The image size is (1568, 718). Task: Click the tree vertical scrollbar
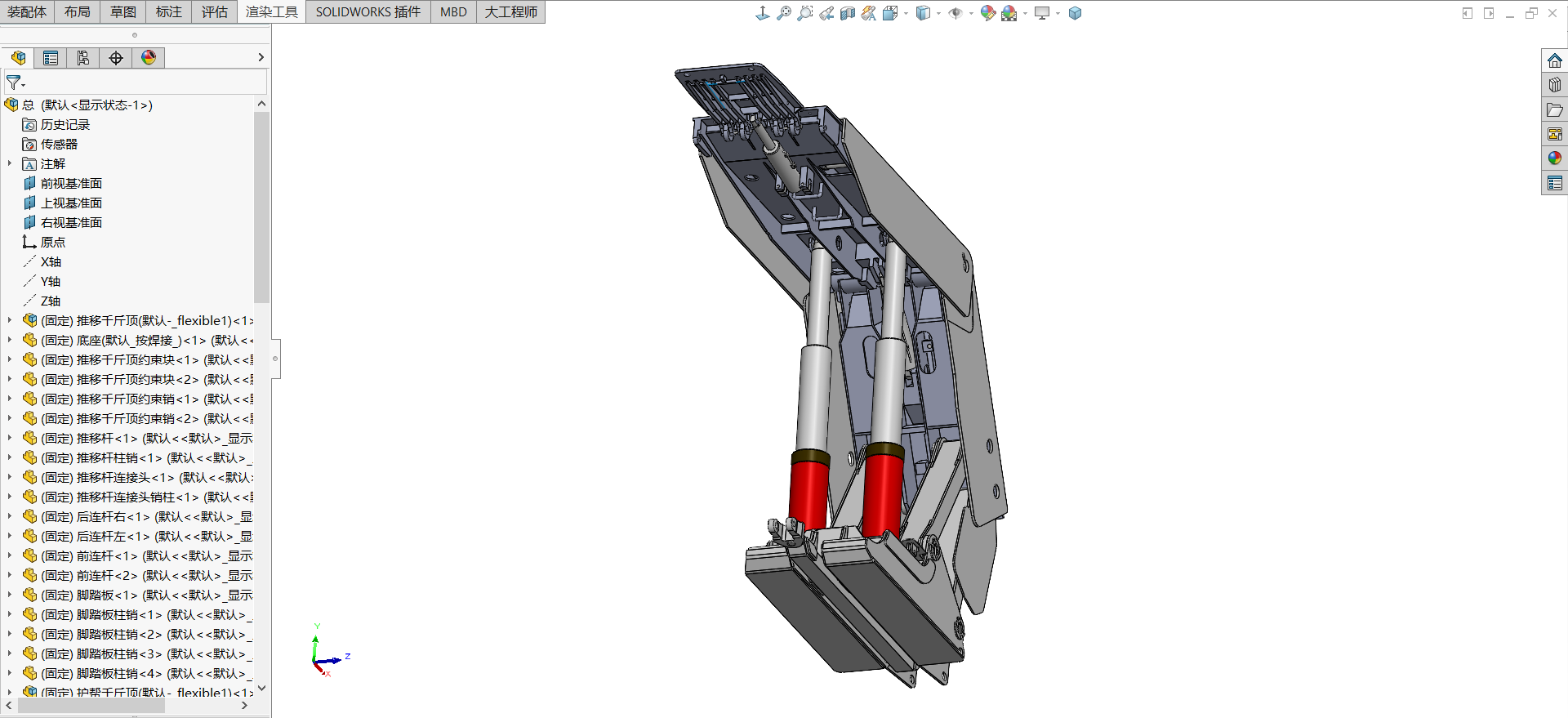click(261, 208)
